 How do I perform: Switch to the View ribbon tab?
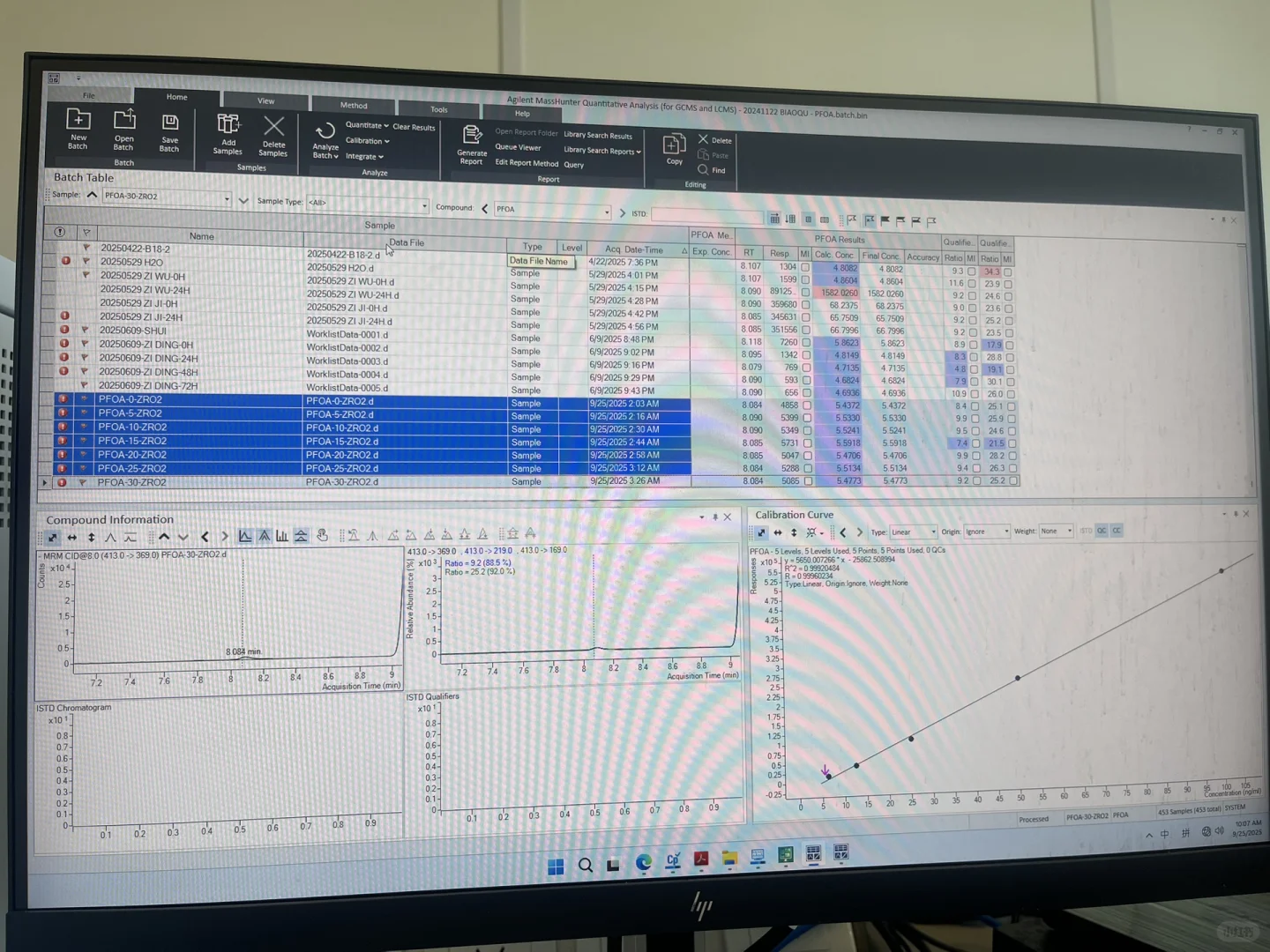[x=265, y=101]
